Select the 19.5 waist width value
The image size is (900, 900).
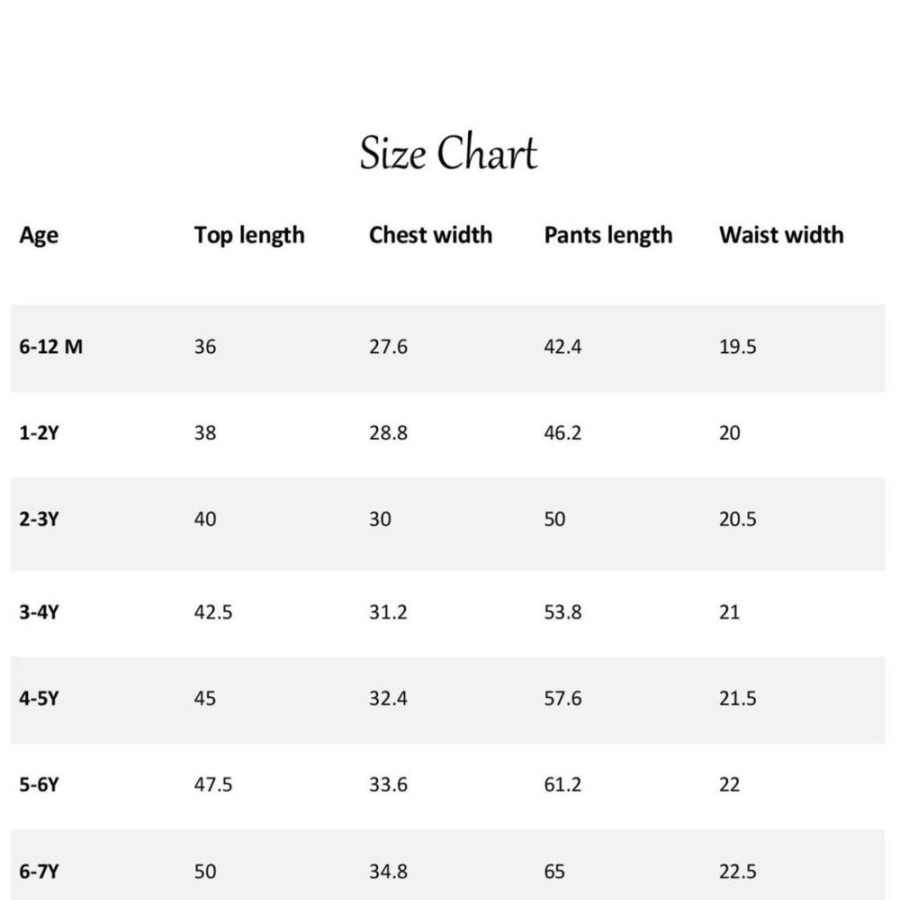coord(738,347)
